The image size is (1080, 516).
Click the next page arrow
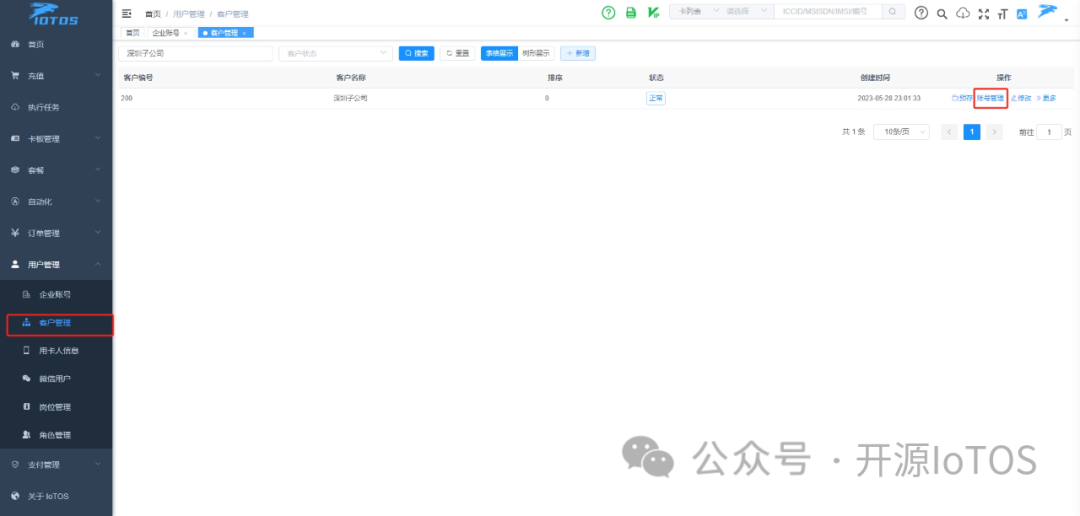pos(994,132)
